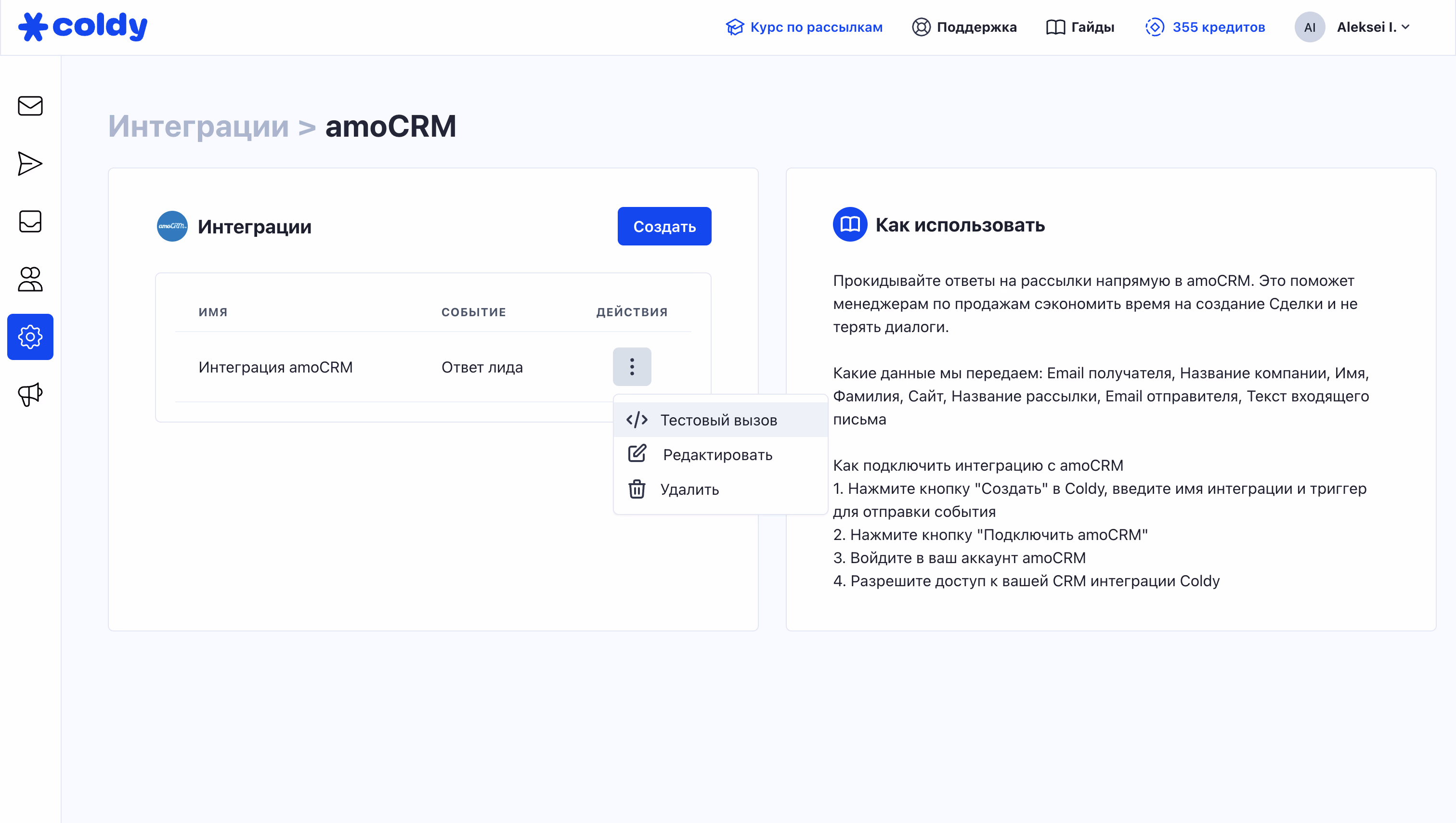Open Гайды via the book icon
This screenshot has width=1456, height=823.
[1055, 26]
